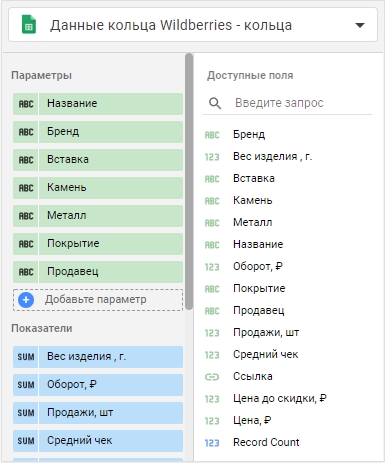This screenshot has width=385, height=463.
Task: Open the data source dropdown arrow
Action: tap(360, 25)
